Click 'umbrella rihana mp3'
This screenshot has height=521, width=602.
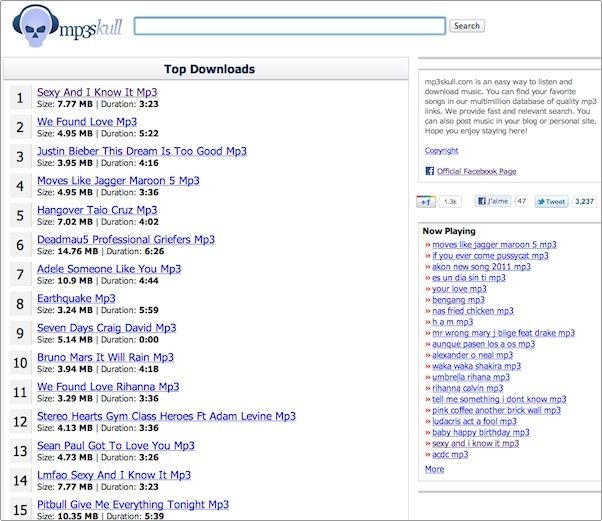coord(471,377)
